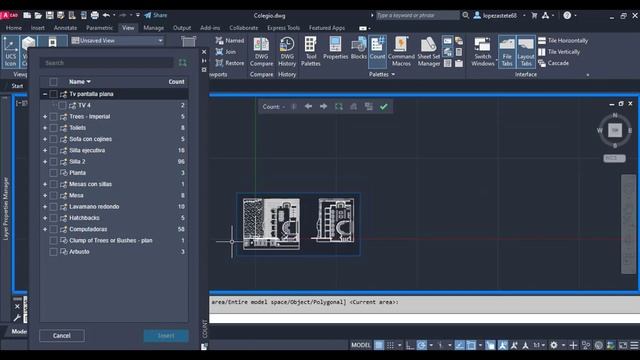Select Tile Horizontally
This screenshot has width=640, height=360.
pyautogui.click(x=563, y=40)
